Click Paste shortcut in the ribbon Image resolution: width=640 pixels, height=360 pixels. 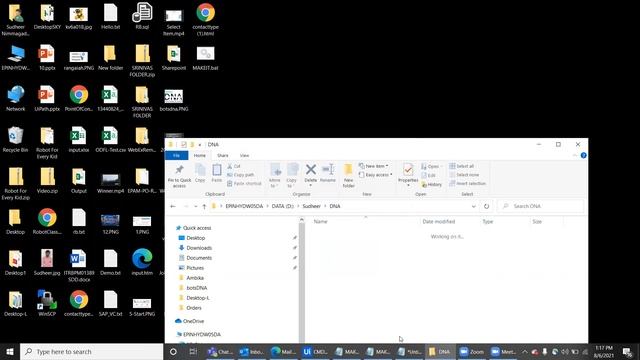point(244,183)
